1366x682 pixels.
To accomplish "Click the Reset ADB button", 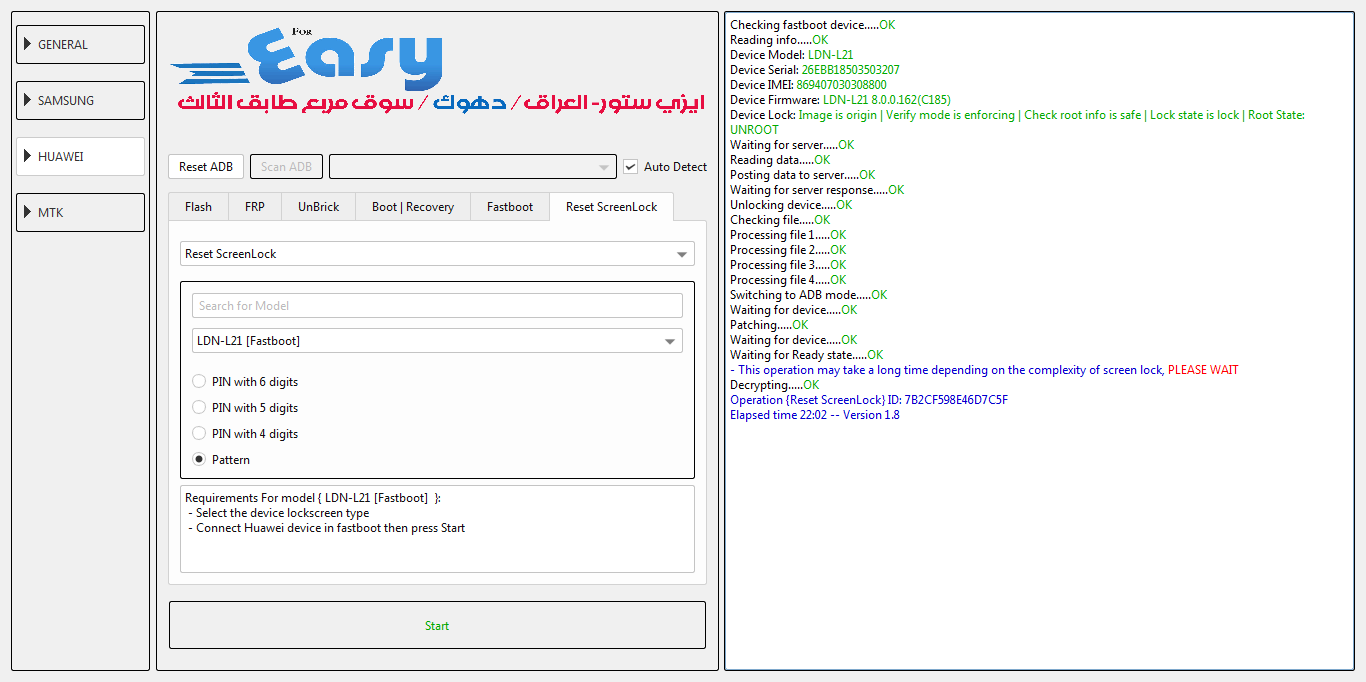I will click(x=206, y=167).
